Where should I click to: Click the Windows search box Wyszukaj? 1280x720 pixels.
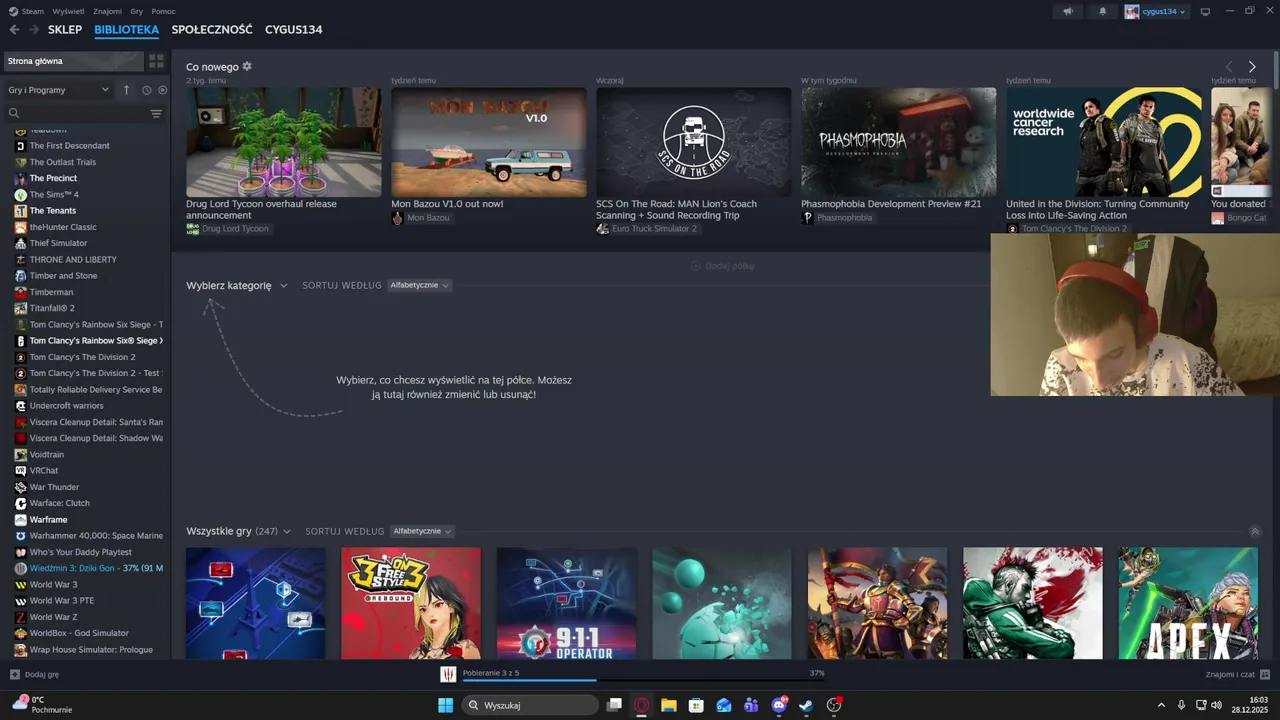coord(531,705)
